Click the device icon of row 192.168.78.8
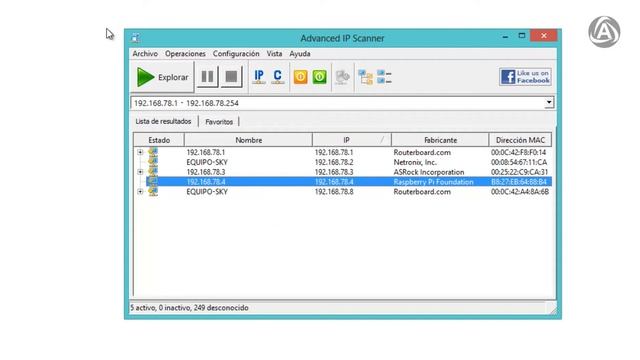 (153, 191)
